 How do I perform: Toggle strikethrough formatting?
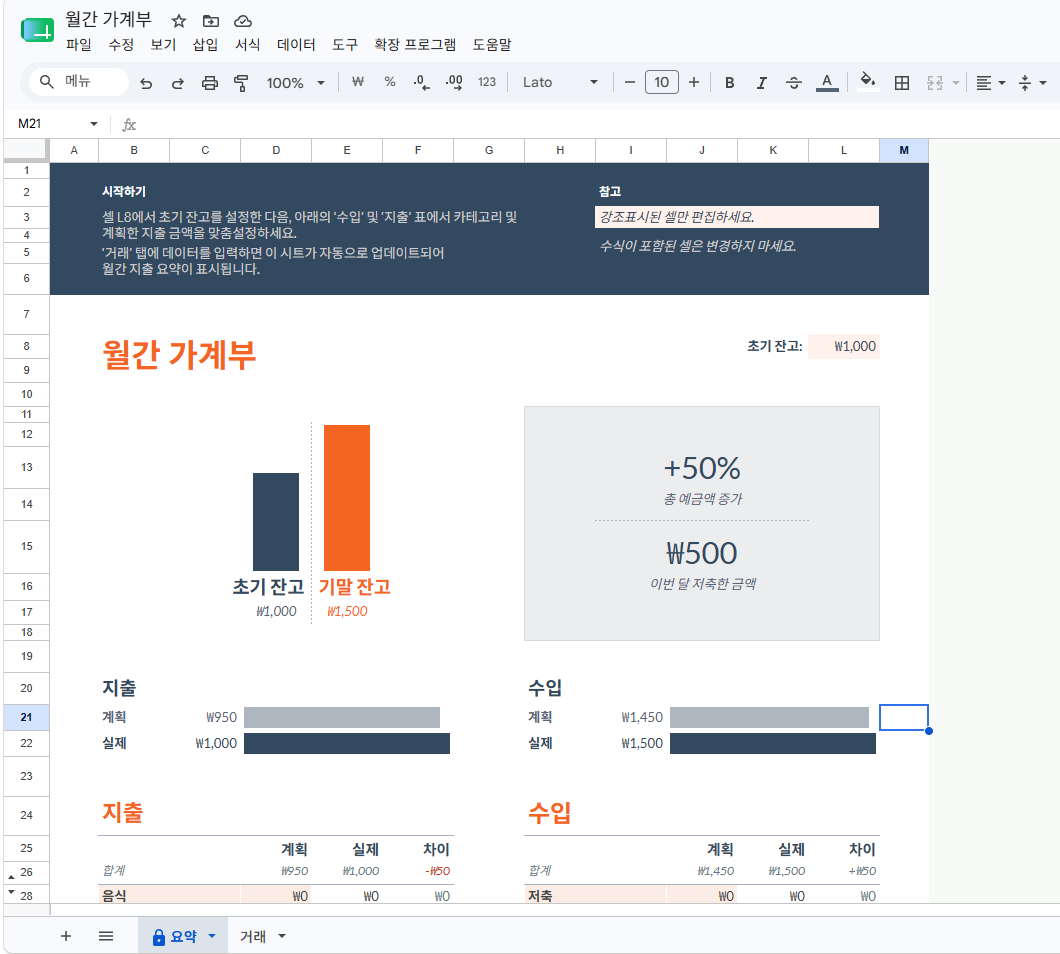pyautogui.click(x=794, y=82)
